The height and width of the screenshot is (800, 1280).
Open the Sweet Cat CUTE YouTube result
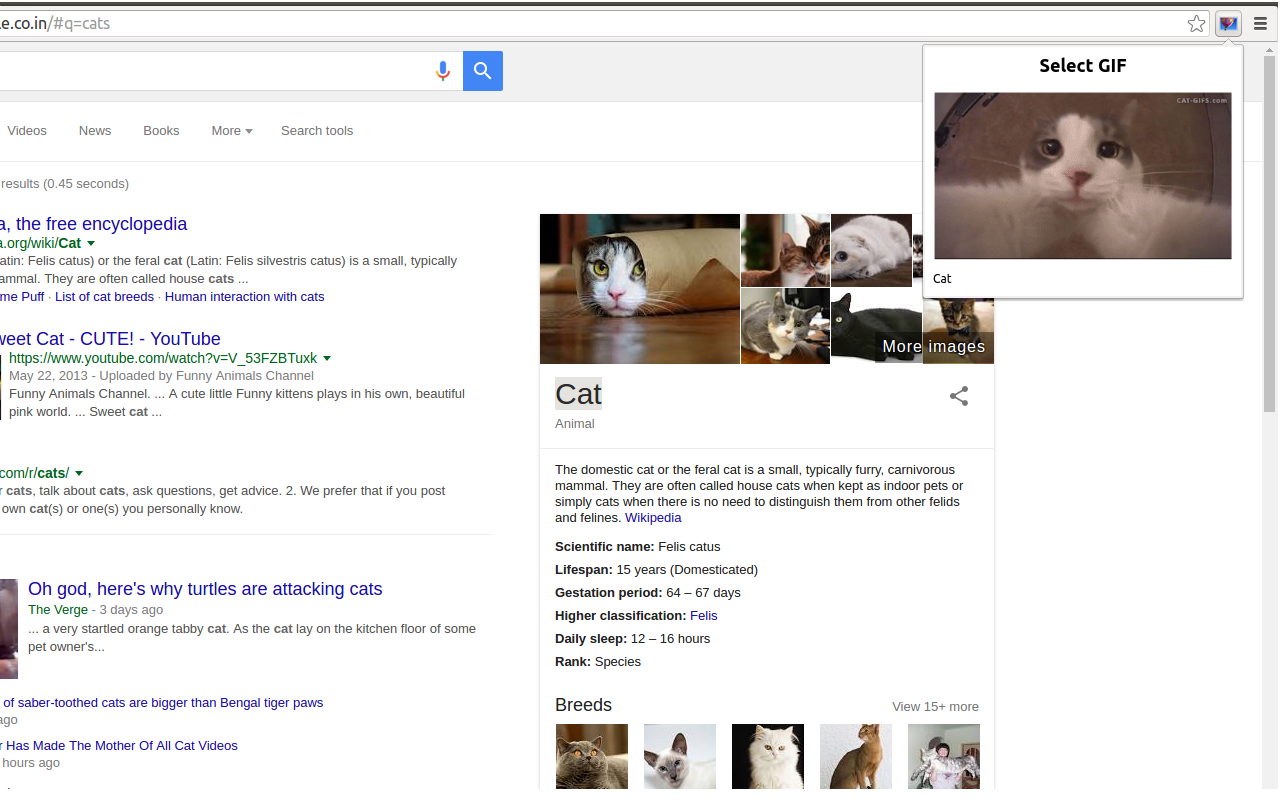[x=110, y=339]
